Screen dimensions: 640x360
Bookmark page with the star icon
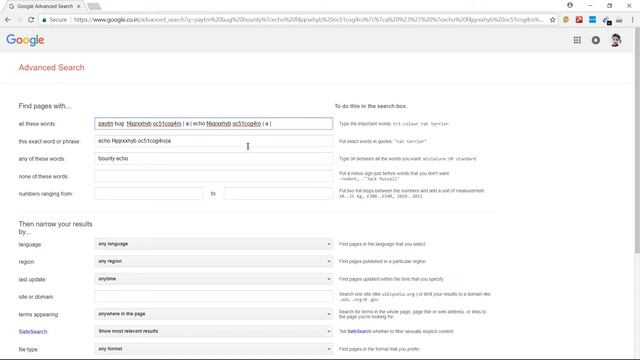point(553,20)
